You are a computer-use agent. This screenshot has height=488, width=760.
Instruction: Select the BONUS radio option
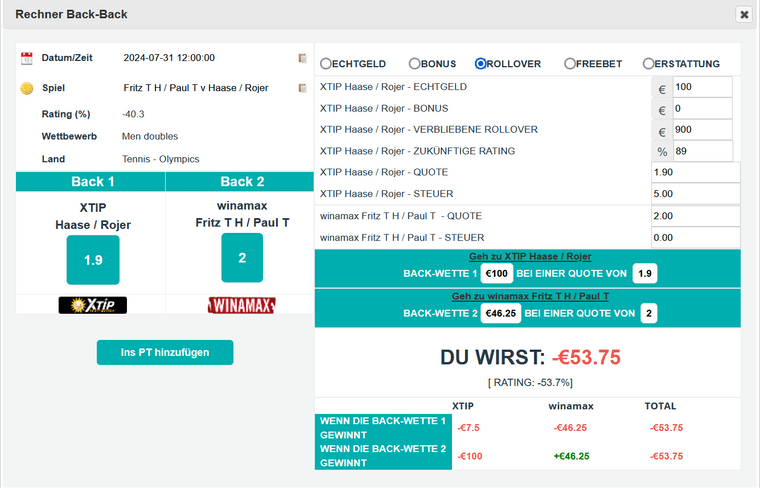414,63
